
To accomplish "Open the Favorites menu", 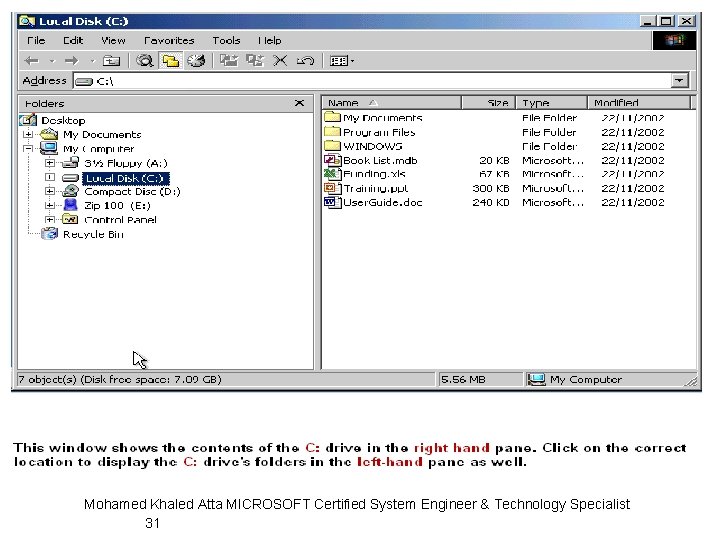I will (x=169, y=40).
